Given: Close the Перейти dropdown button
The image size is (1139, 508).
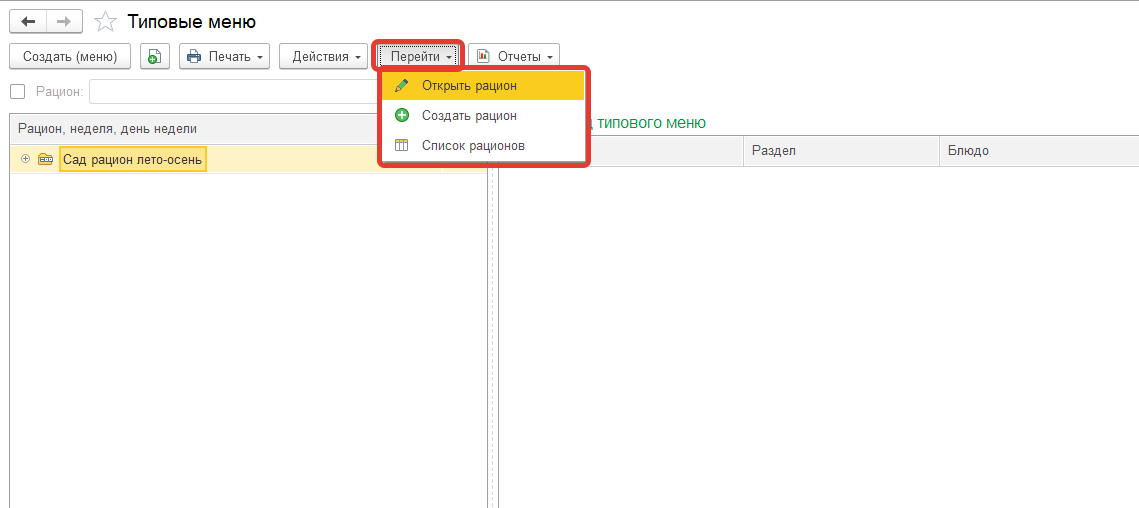Looking at the screenshot, I should pyautogui.click(x=417, y=57).
